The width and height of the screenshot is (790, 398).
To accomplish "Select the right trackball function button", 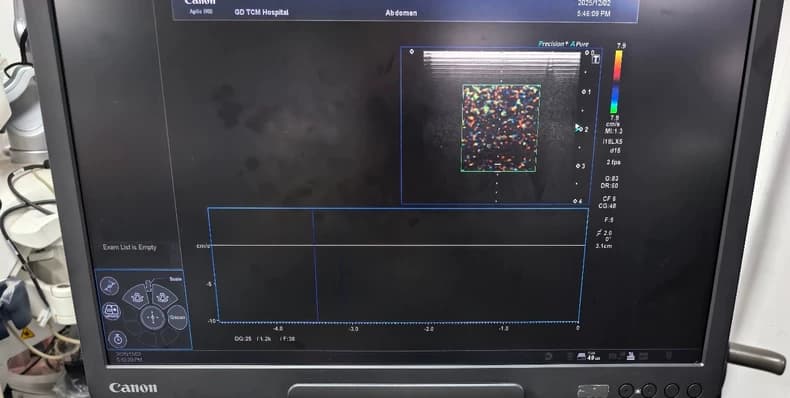I will point(164,296).
